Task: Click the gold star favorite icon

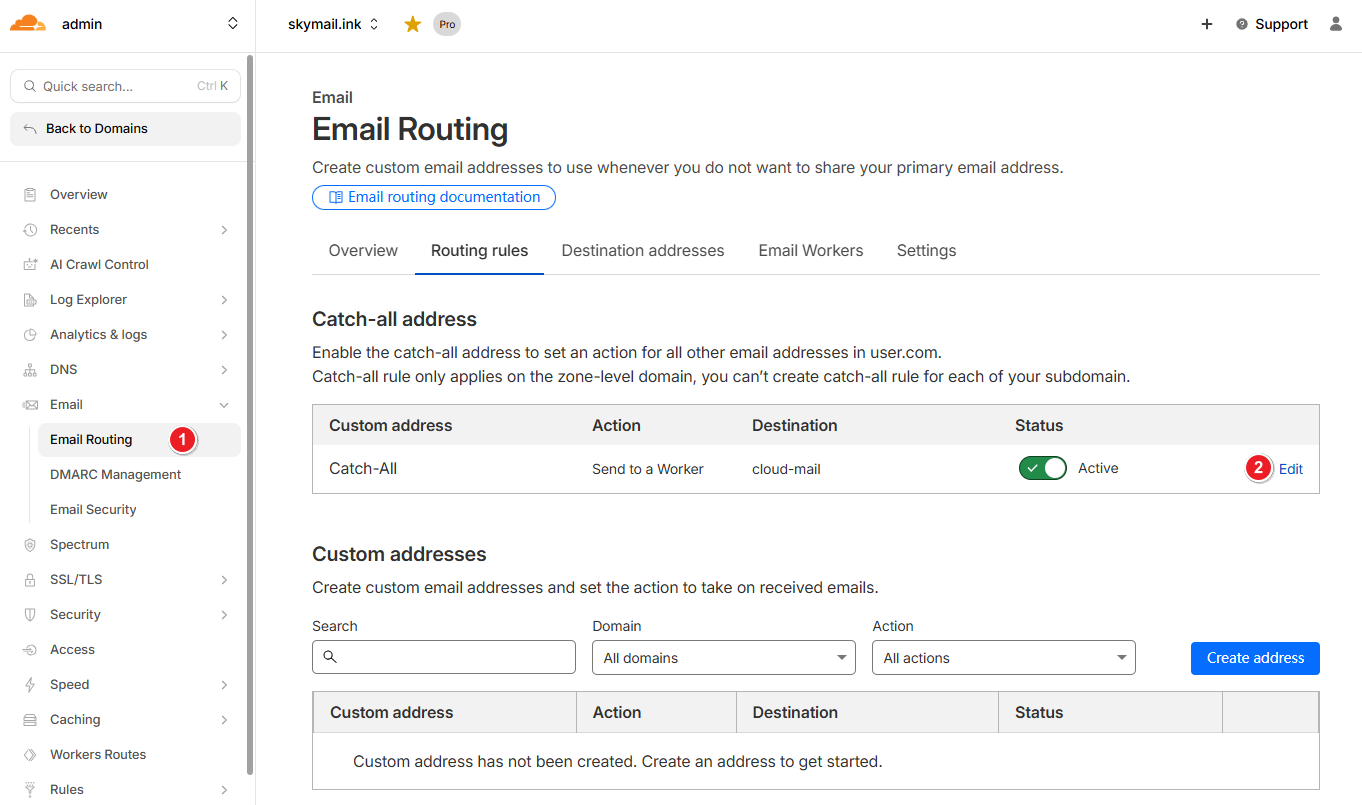Action: click(x=412, y=24)
